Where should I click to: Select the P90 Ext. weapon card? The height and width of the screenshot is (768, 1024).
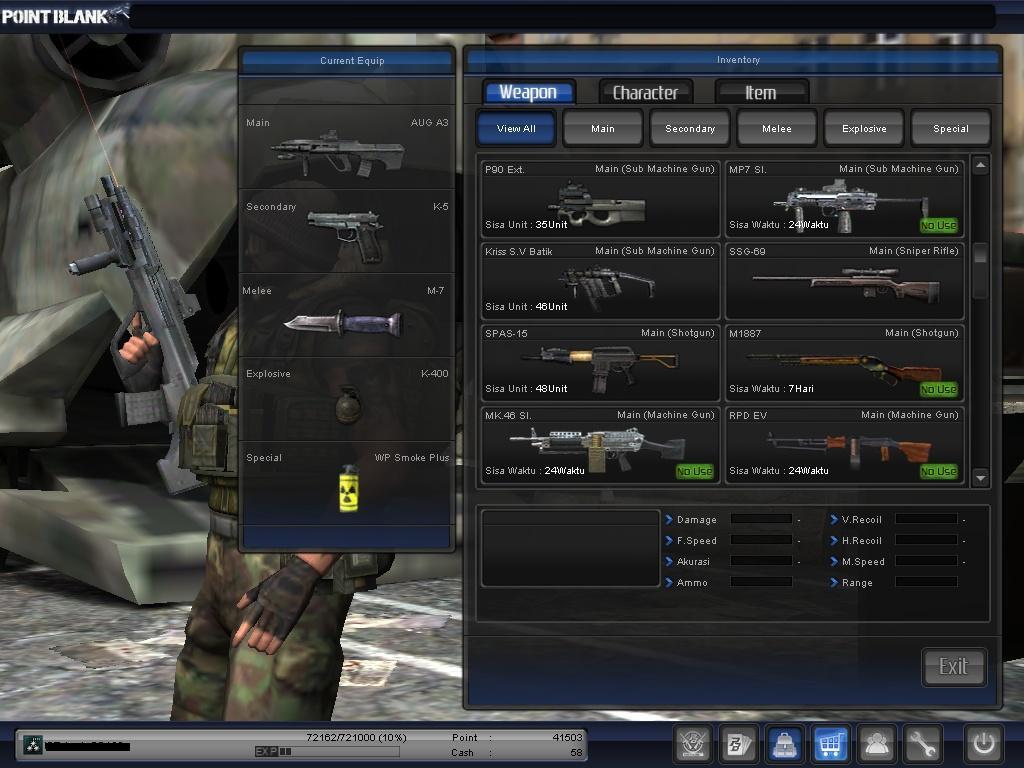click(x=600, y=198)
